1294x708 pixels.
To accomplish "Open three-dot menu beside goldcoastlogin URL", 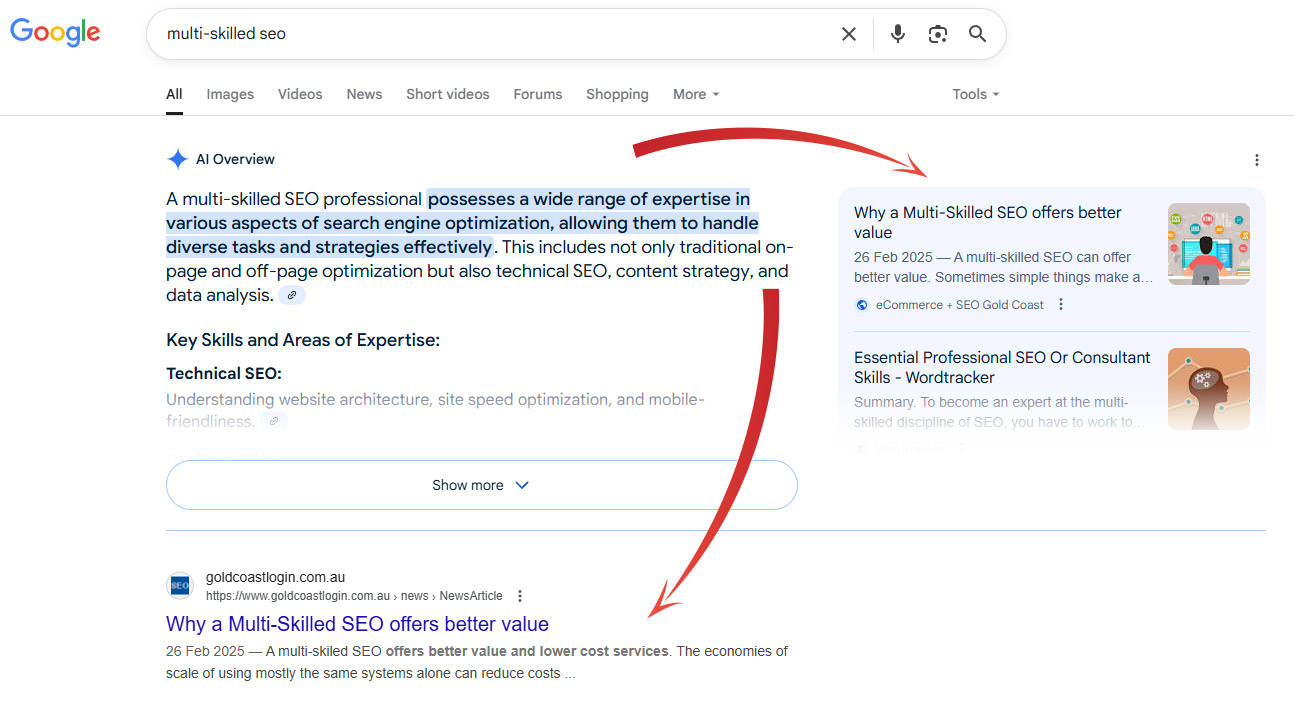I will [519, 596].
